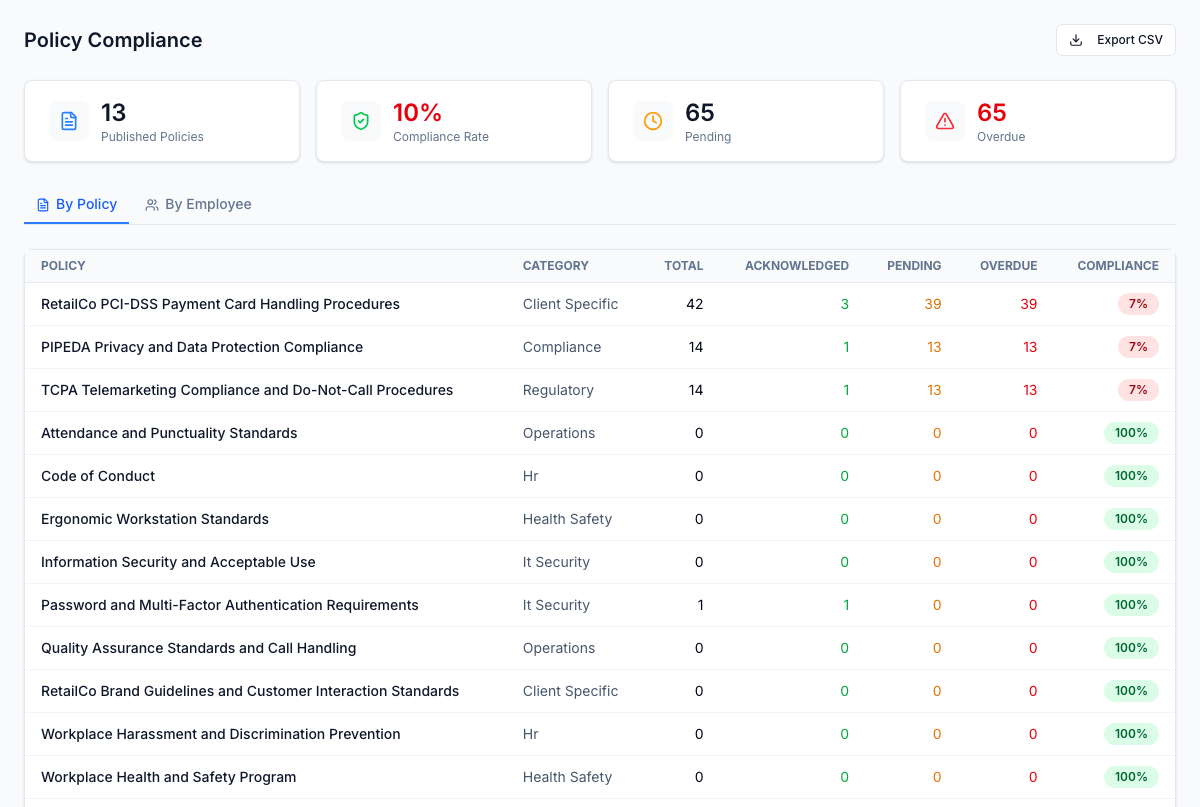Click the 10% Compliance Rate card
The height and width of the screenshot is (807, 1200).
[454, 121]
